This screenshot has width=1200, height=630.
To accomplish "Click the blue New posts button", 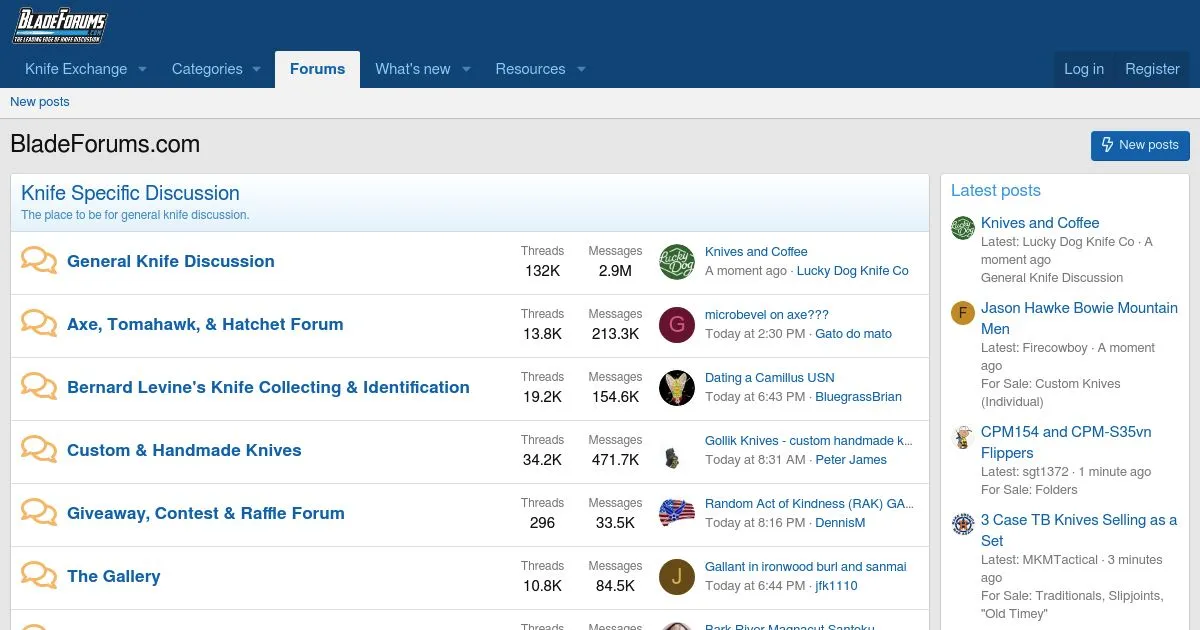I will tap(1140, 145).
